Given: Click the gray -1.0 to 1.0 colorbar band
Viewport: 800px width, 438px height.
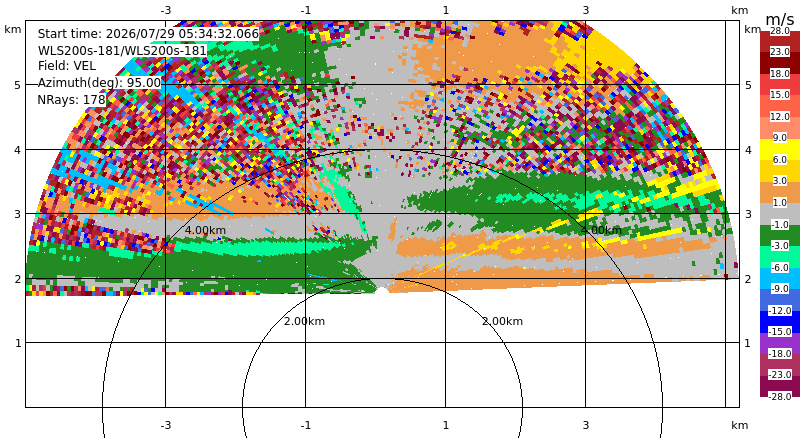Looking at the screenshot, I should coord(780,214).
